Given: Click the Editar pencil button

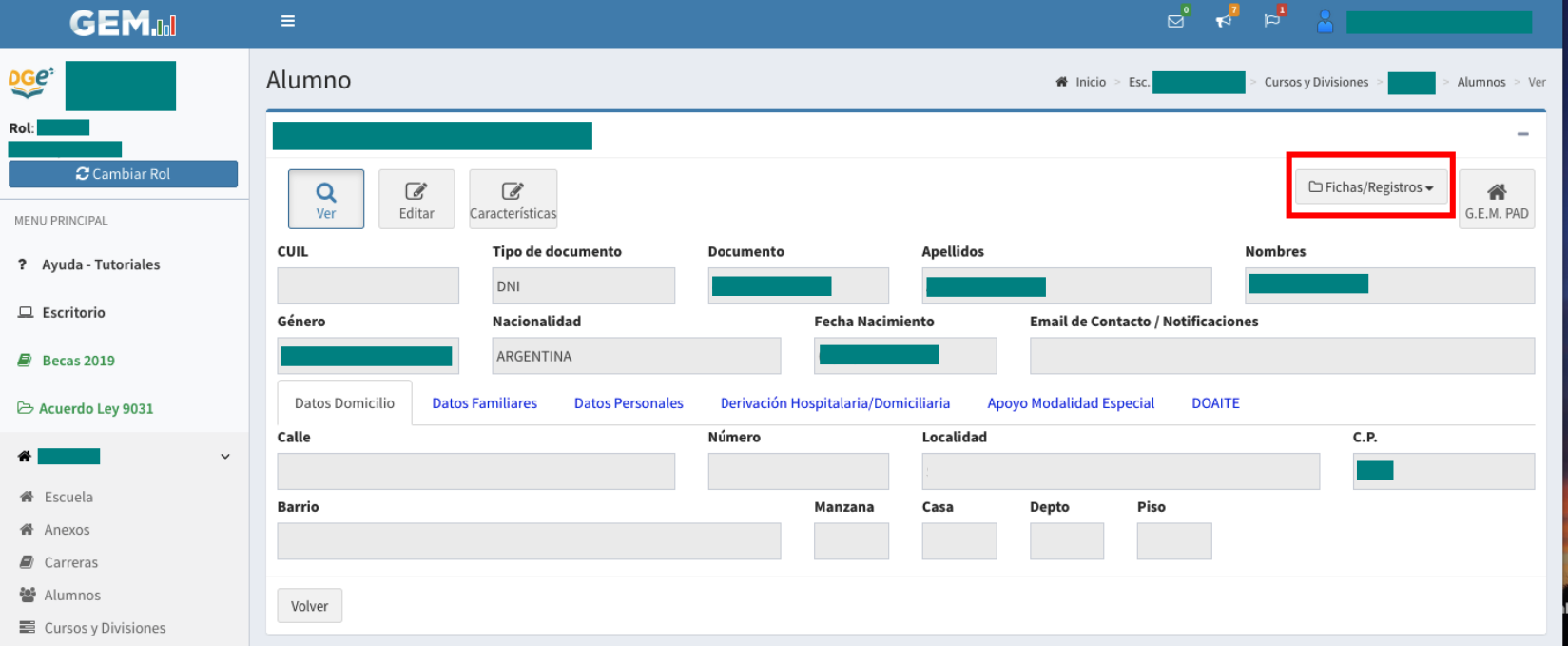Looking at the screenshot, I should (x=416, y=199).
